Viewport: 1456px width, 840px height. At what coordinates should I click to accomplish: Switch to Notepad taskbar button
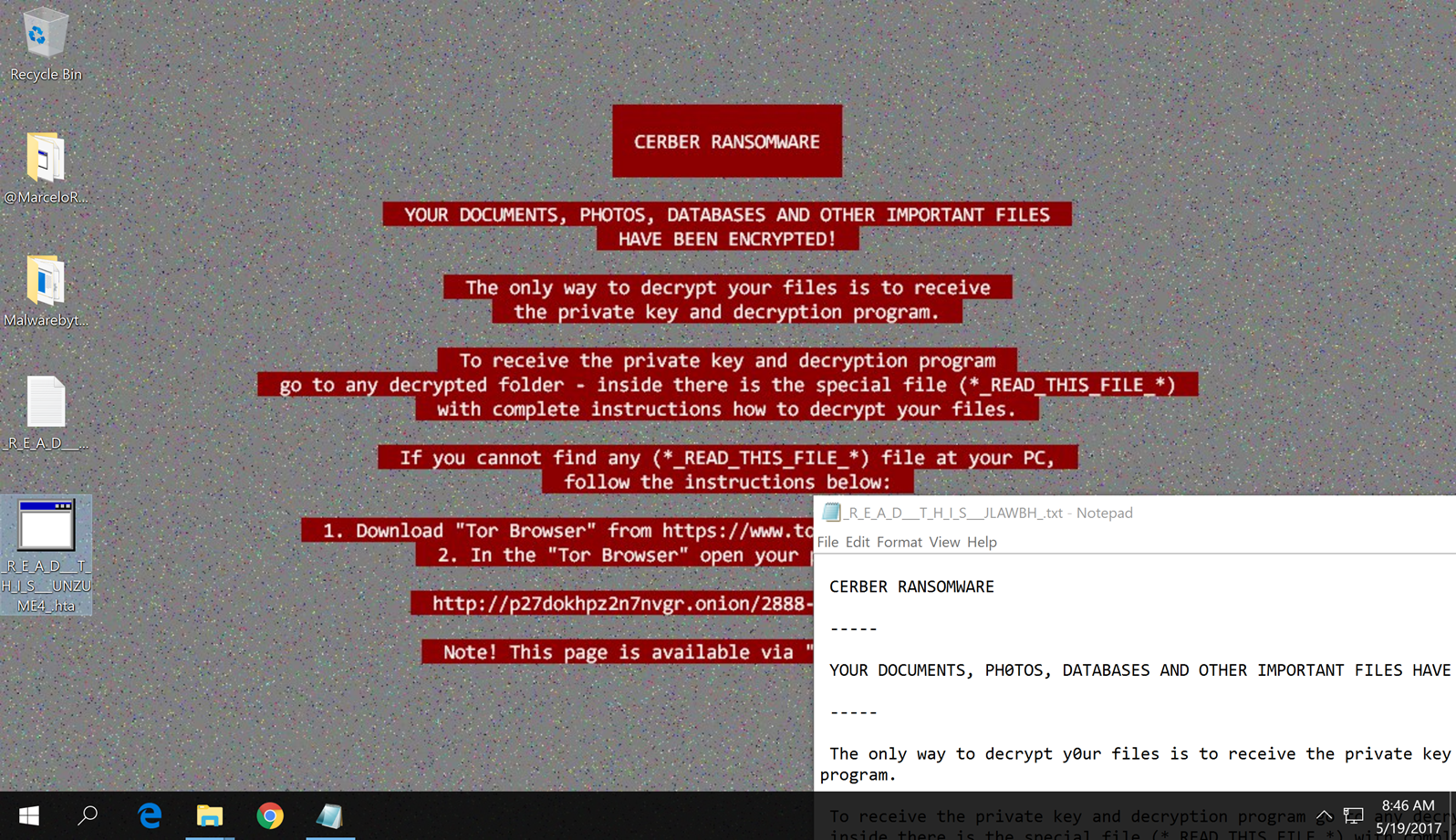click(x=329, y=815)
